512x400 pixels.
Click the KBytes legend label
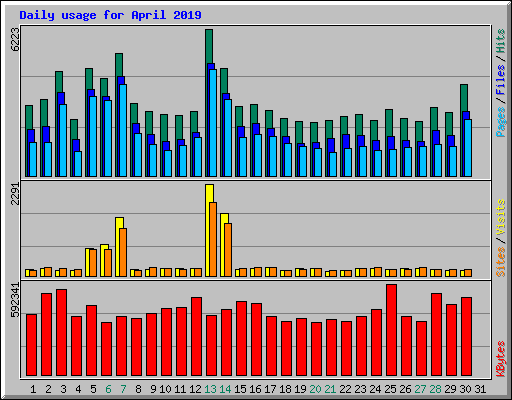tap(501, 359)
